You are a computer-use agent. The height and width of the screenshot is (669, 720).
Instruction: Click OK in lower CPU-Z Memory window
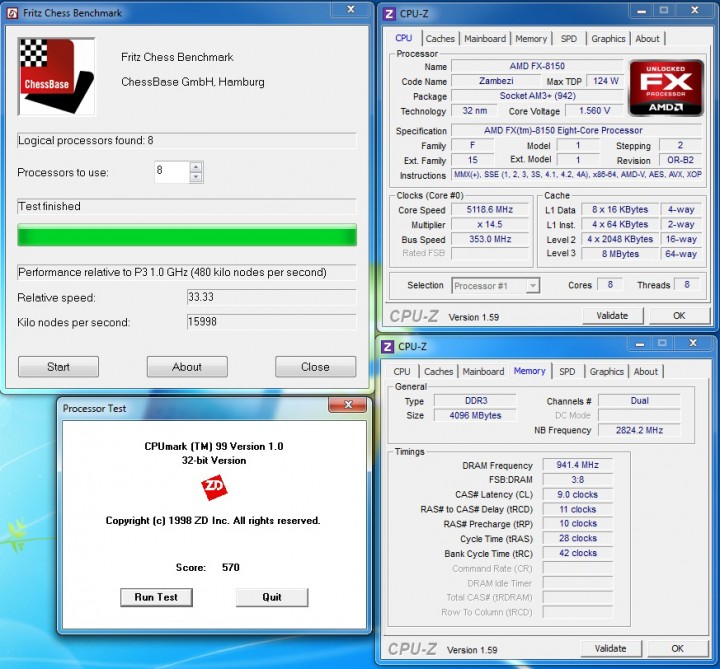coord(678,648)
